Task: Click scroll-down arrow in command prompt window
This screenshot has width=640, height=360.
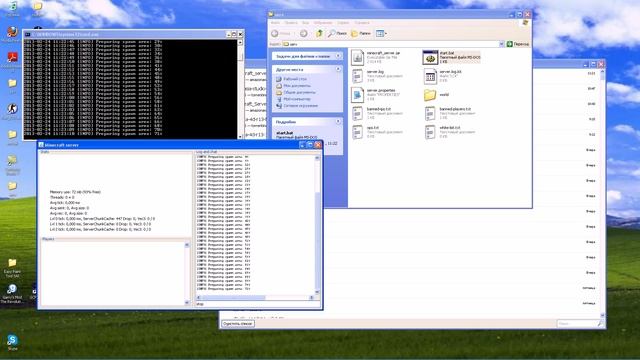Action: tap(240, 136)
